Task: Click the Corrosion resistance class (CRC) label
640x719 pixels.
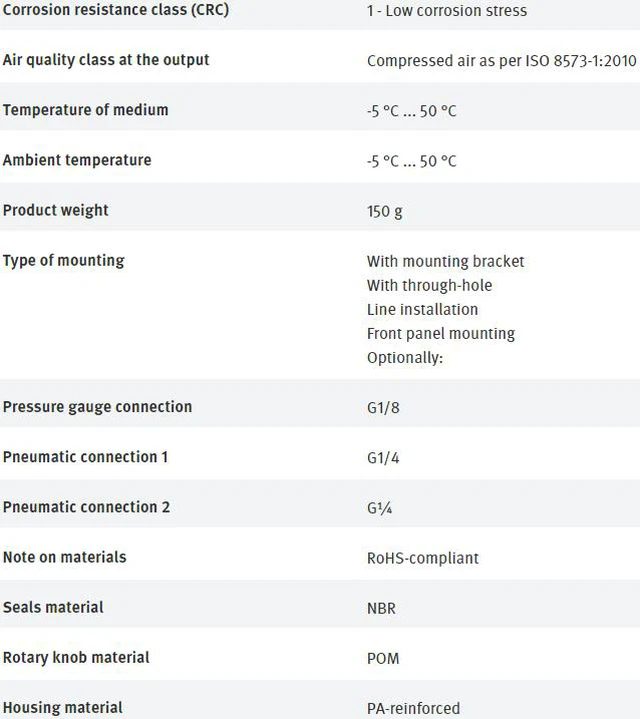Action: tap(116, 10)
